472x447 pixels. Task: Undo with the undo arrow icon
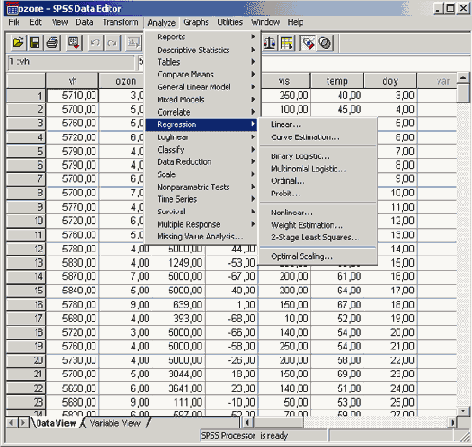point(95,43)
